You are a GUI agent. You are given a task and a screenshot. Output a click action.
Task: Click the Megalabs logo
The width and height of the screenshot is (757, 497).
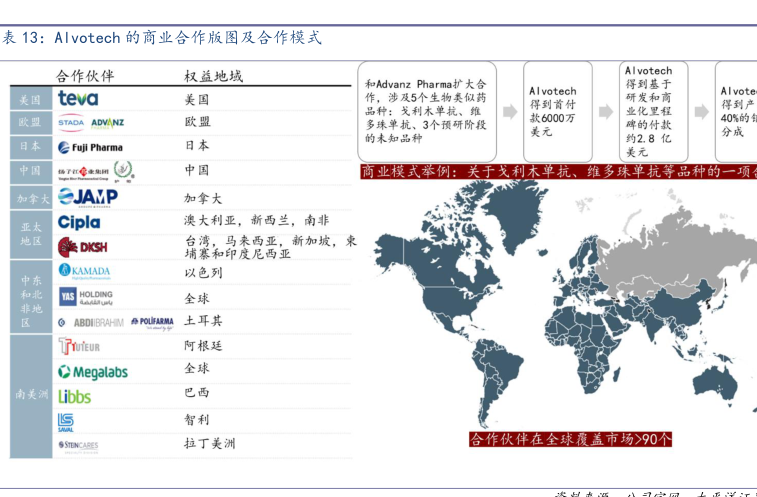[x=93, y=372]
